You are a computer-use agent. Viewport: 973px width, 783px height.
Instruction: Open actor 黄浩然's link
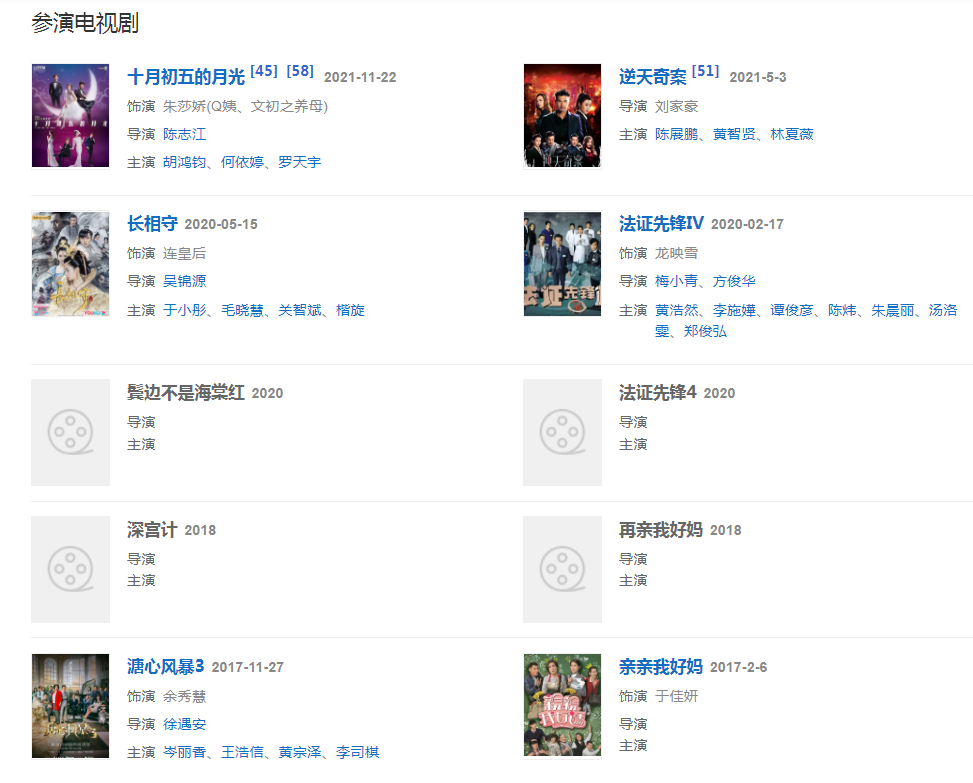676,310
